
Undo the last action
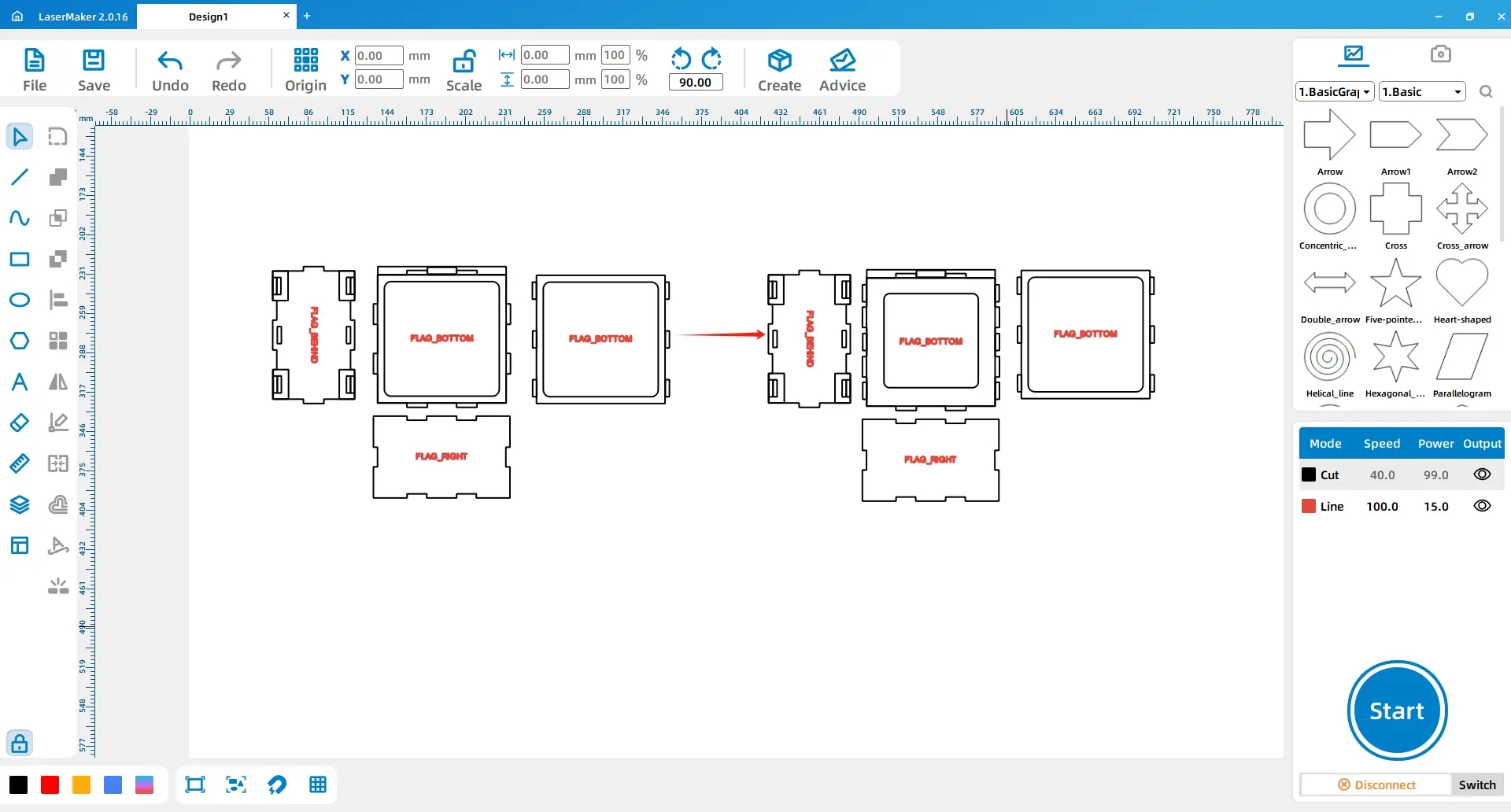[170, 70]
